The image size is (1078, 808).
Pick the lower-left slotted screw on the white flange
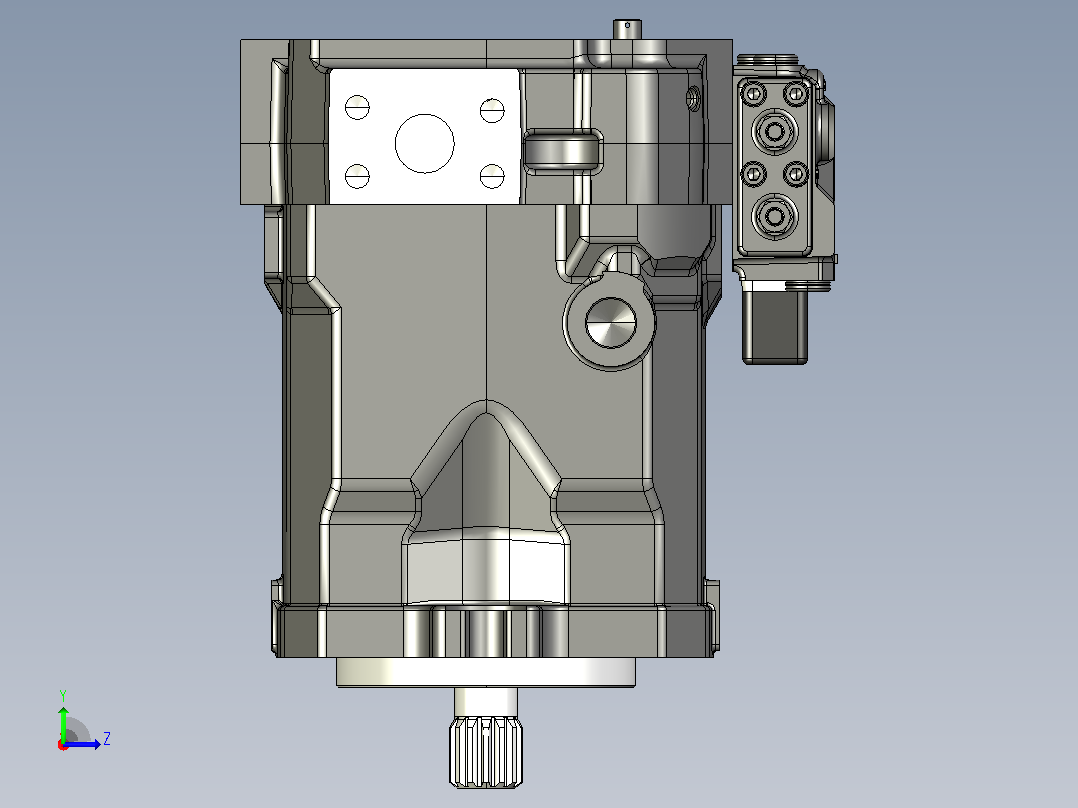[x=358, y=176]
